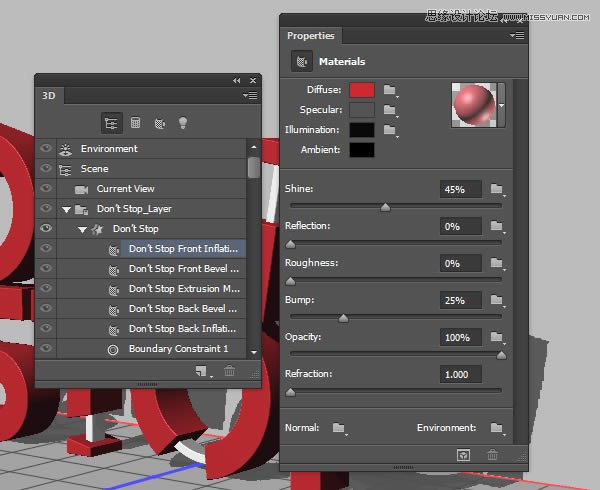Hide the Don't Stop mesh
Viewport: 600px width, 490px height.
pyautogui.click(x=46, y=228)
